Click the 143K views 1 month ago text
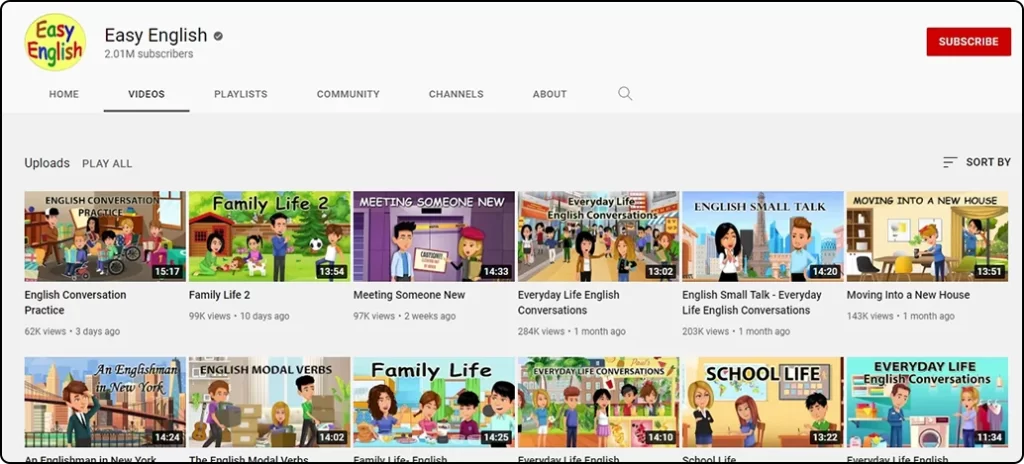Viewport: 1024px width, 464px height. tap(901, 316)
